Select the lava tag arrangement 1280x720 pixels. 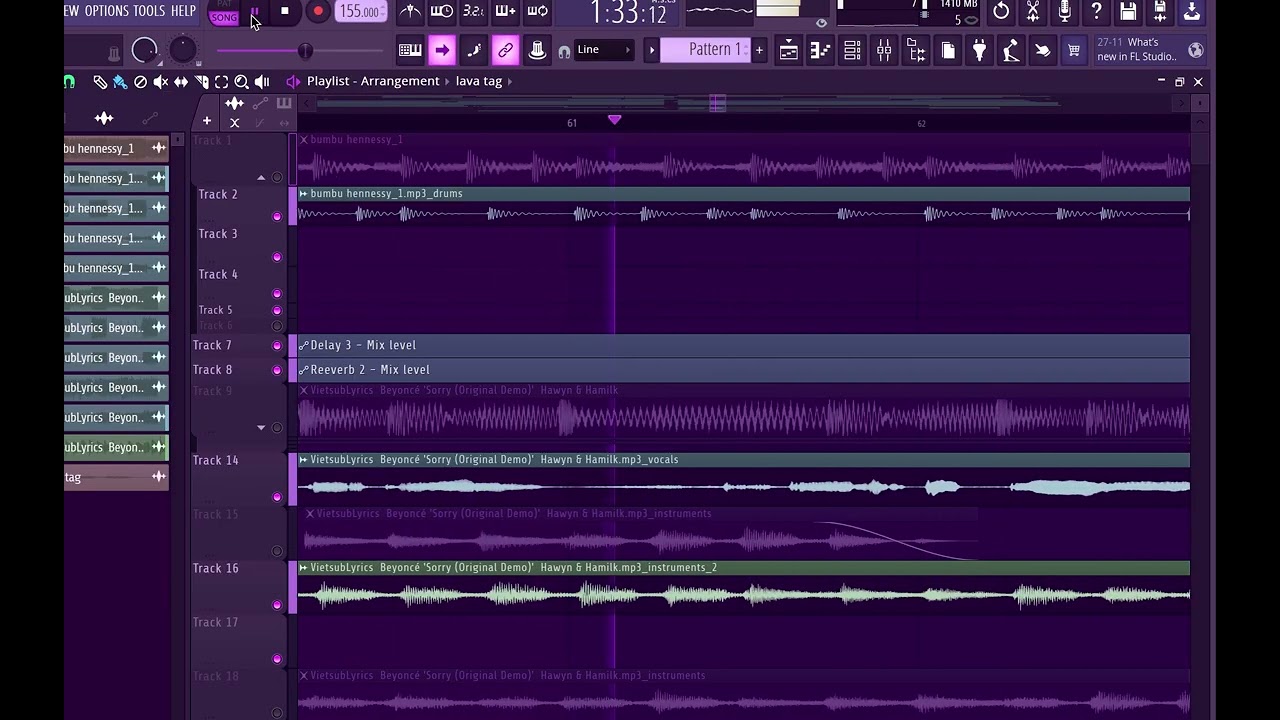click(478, 81)
